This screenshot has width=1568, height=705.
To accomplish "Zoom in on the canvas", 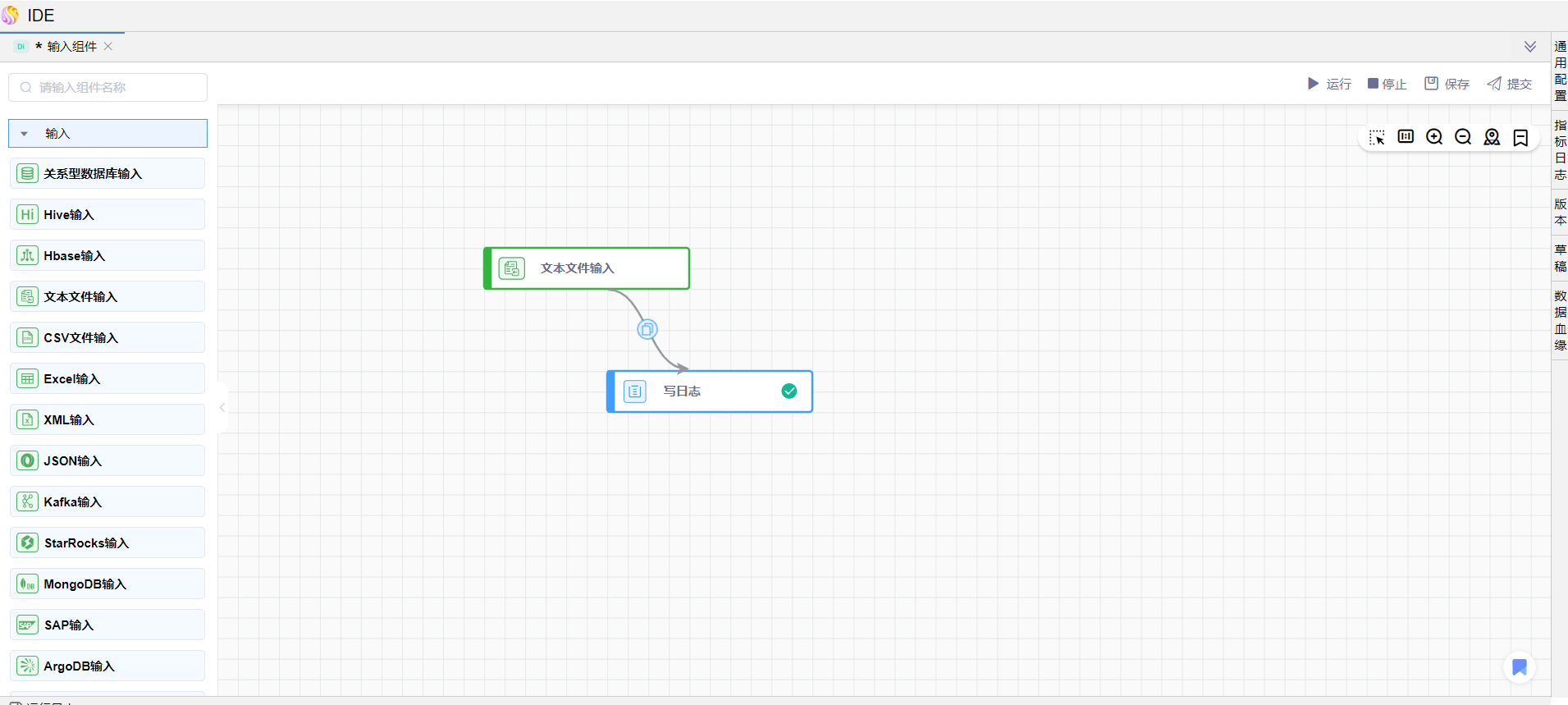I will click(x=1434, y=137).
